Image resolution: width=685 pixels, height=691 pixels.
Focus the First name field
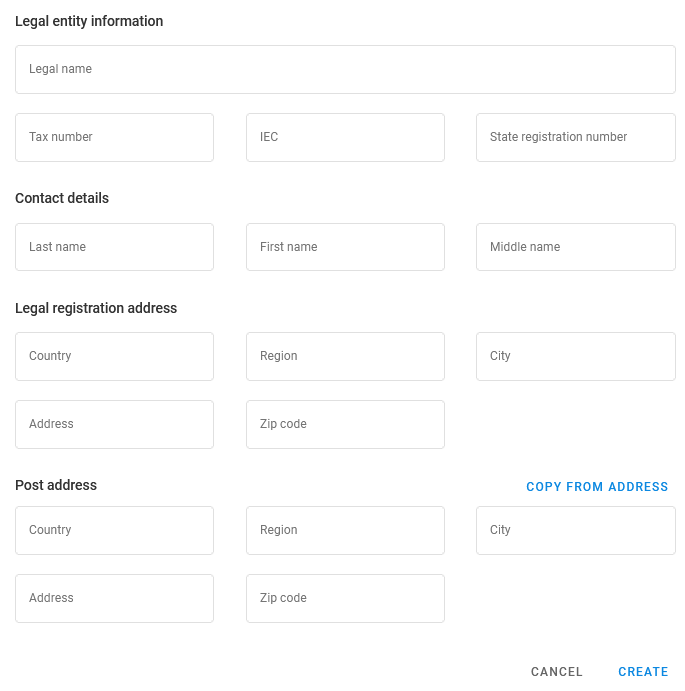click(345, 247)
